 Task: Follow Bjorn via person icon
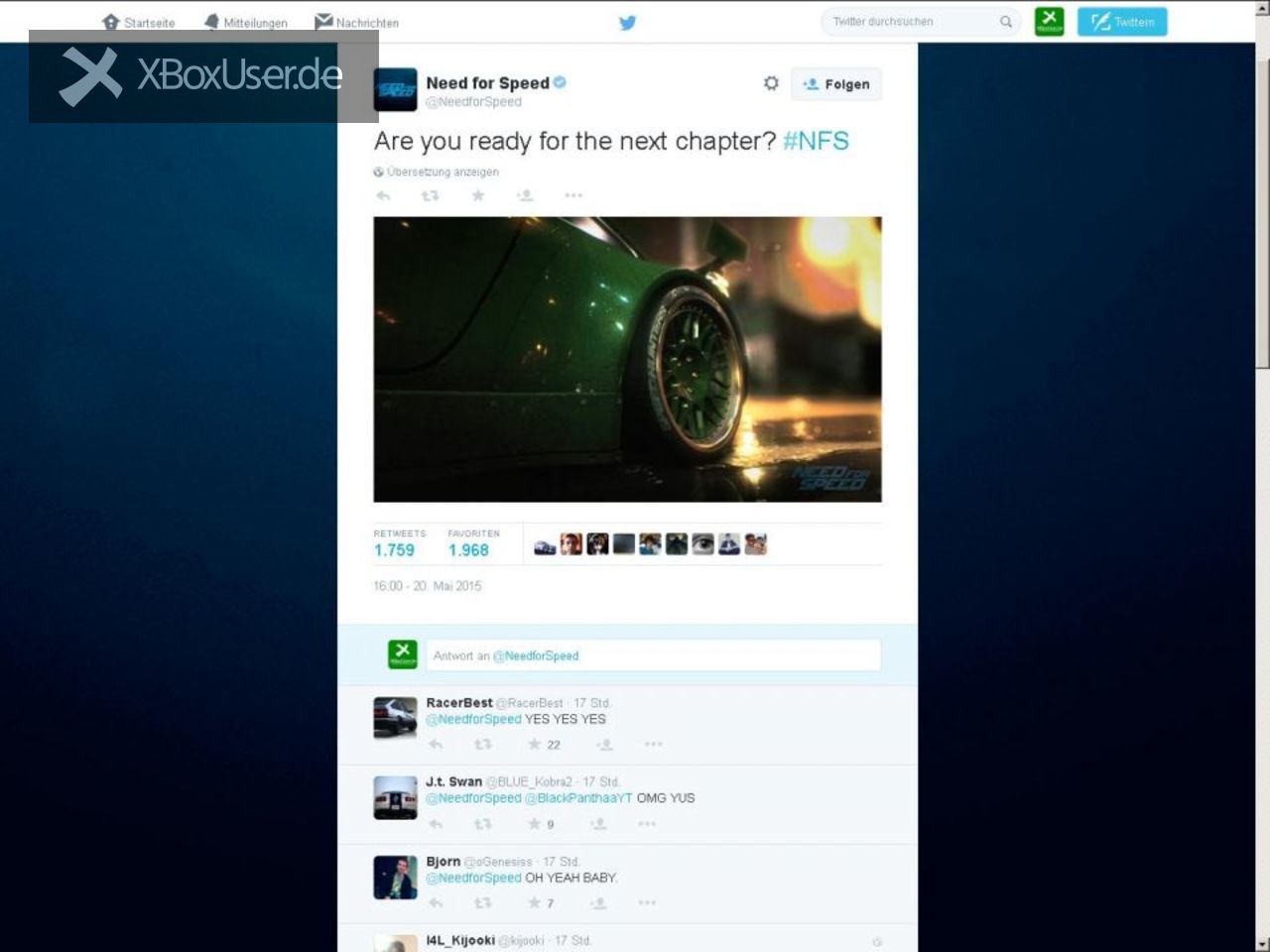click(598, 903)
